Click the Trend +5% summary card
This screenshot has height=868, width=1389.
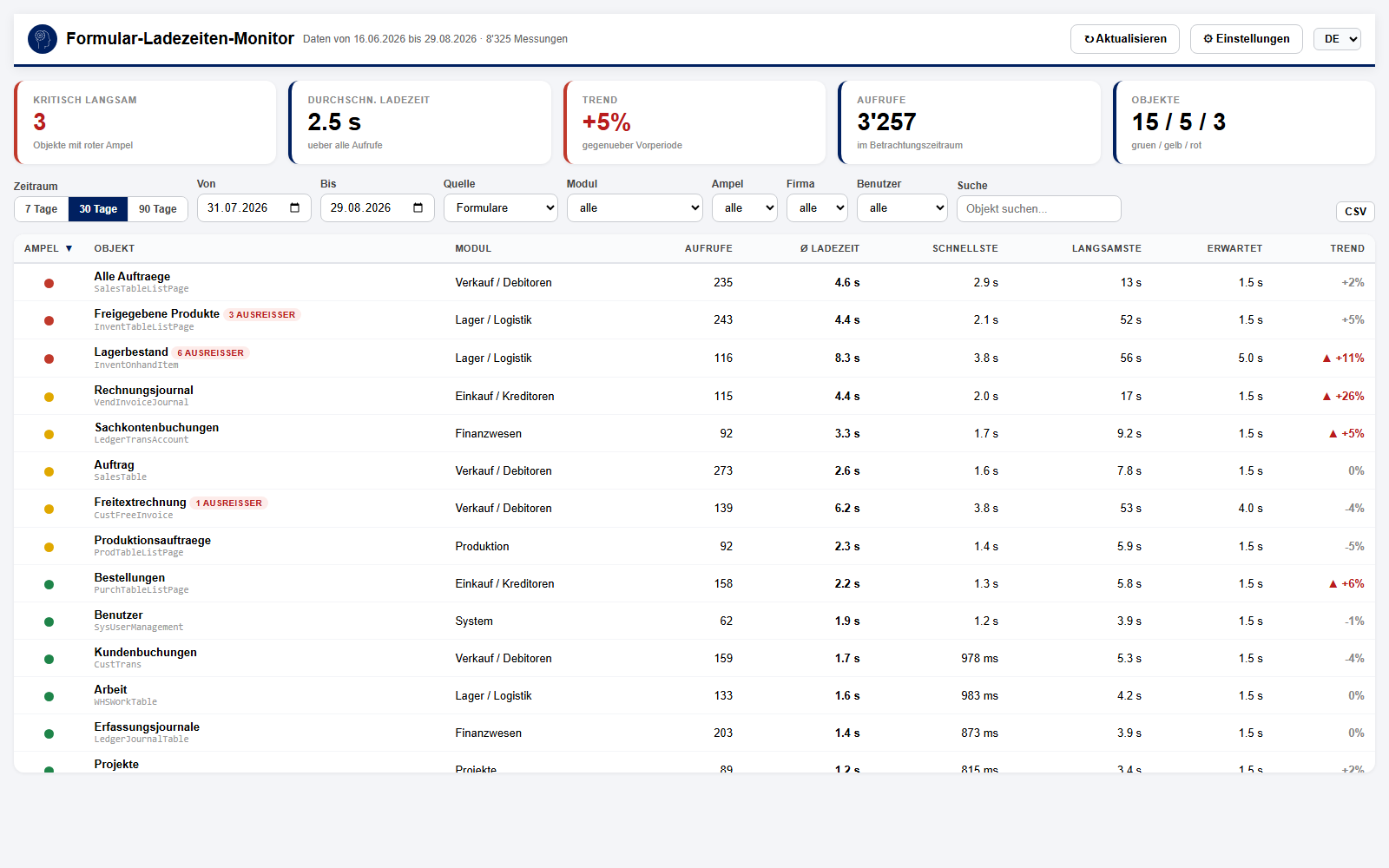[694, 122]
